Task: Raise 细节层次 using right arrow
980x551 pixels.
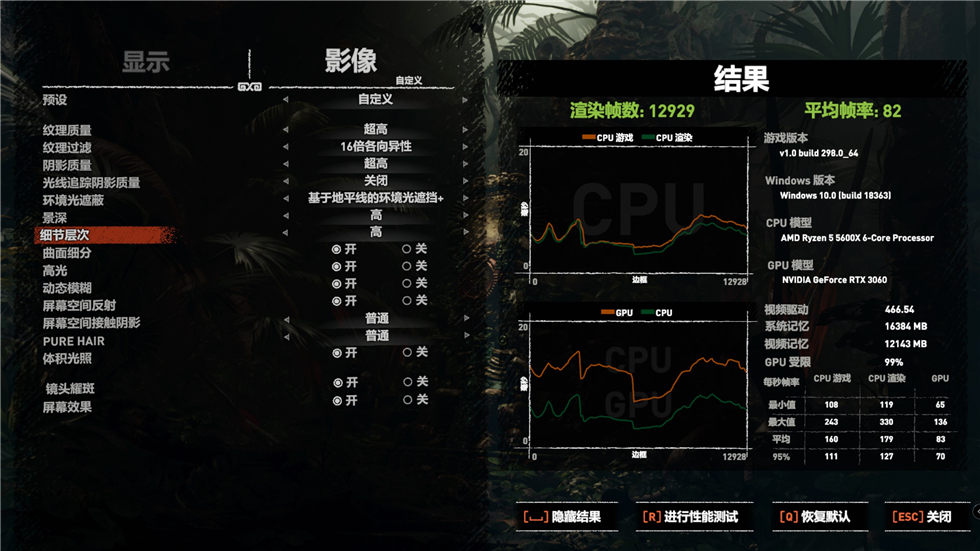Action: point(465,232)
